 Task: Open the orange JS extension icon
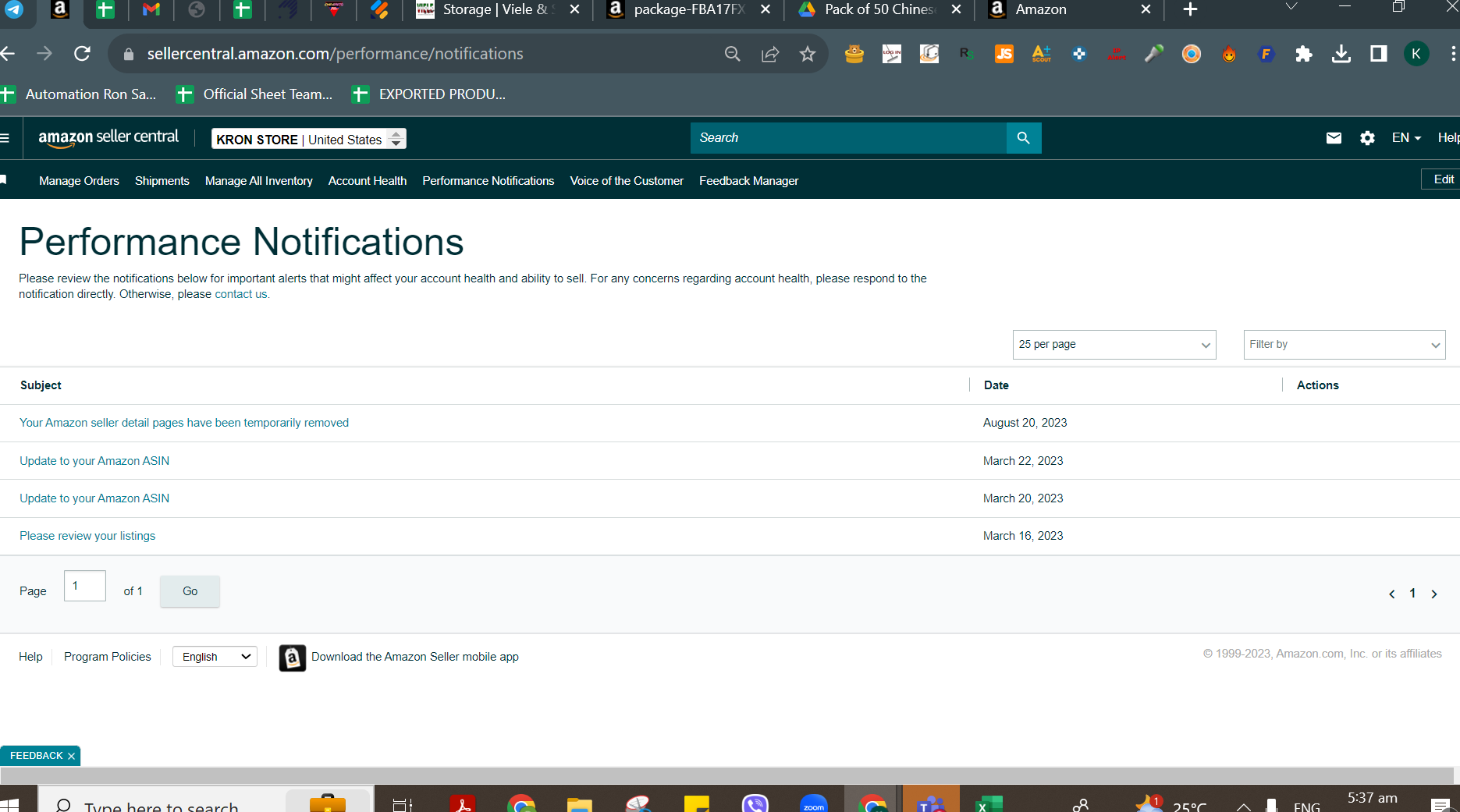pos(1004,54)
